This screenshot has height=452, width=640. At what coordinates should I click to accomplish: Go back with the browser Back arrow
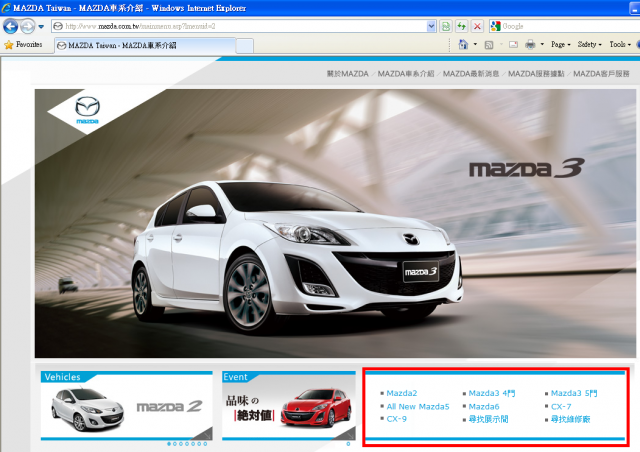click(x=10, y=27)
